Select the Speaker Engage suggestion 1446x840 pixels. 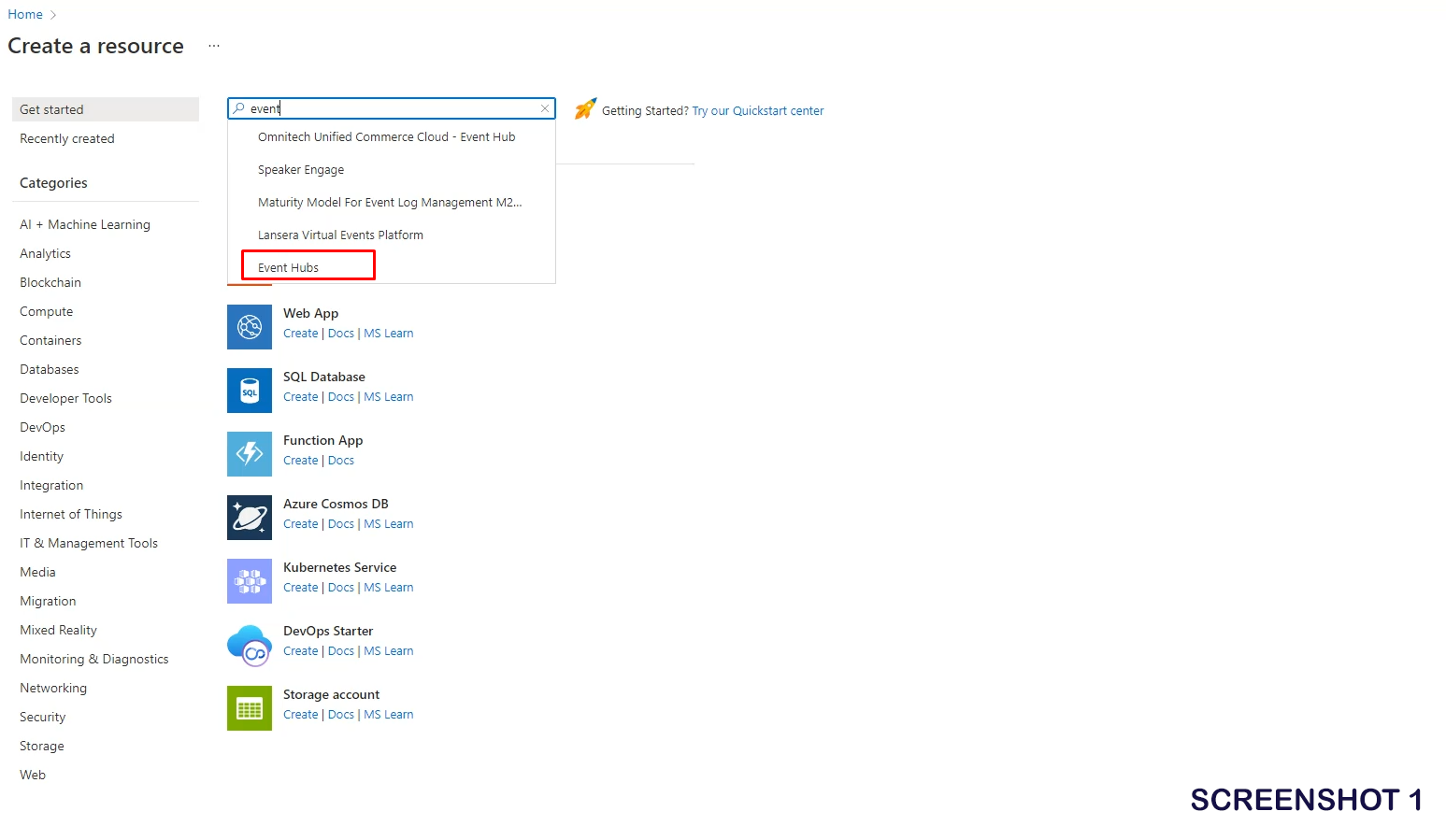(301, 169)
